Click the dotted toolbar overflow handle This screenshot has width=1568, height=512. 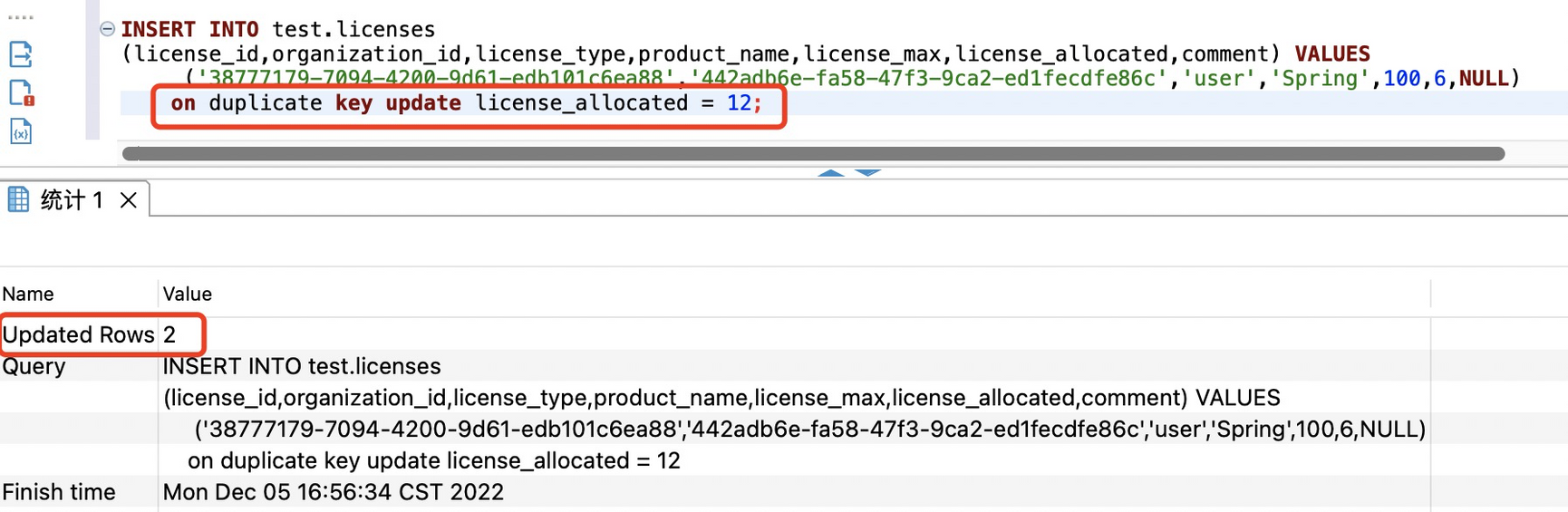pyautogui.click(x=20, y=17)
